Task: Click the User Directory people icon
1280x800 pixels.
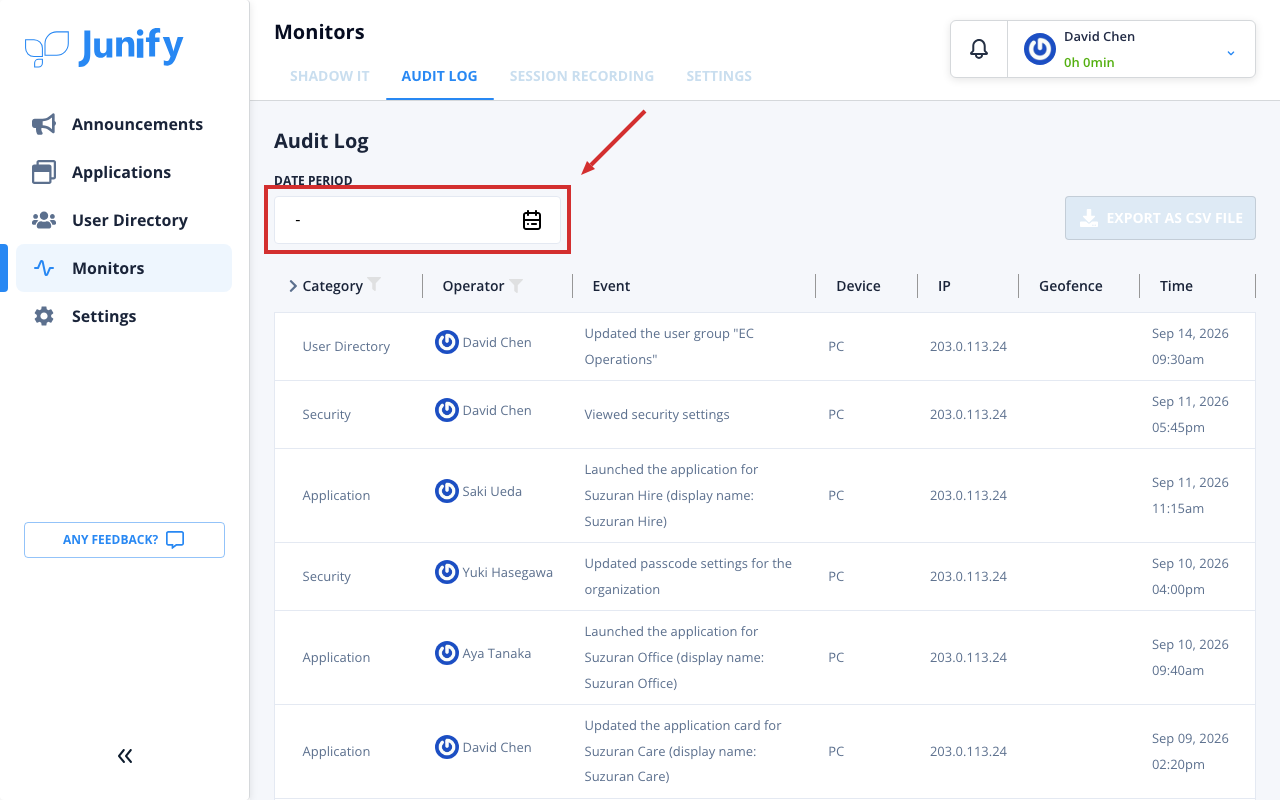Action: [x=44, y=220]
